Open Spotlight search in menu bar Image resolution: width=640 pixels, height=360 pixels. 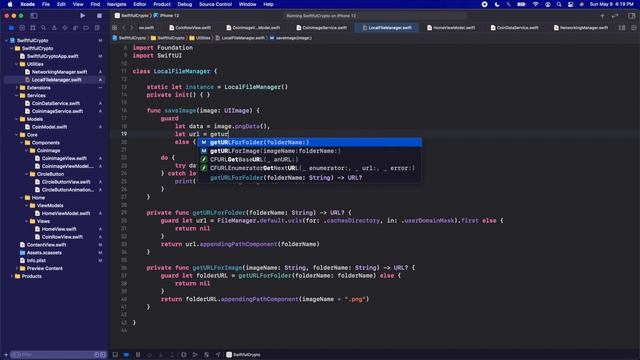pos(559,4)
